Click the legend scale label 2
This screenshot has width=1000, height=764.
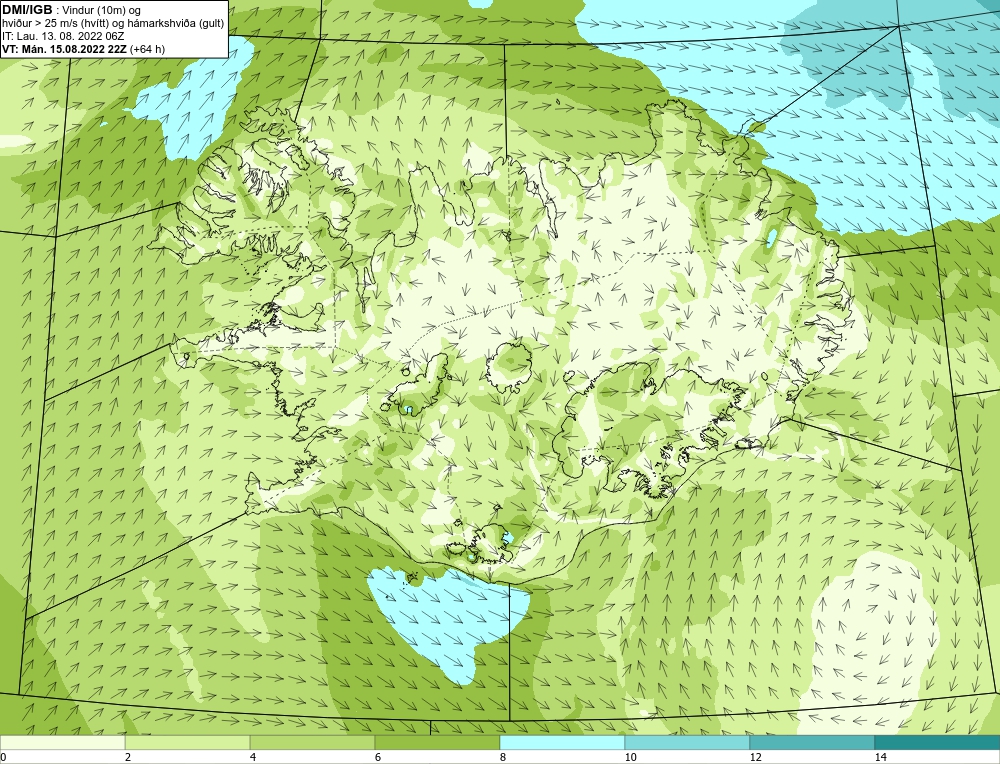click(x=128, y=757)
